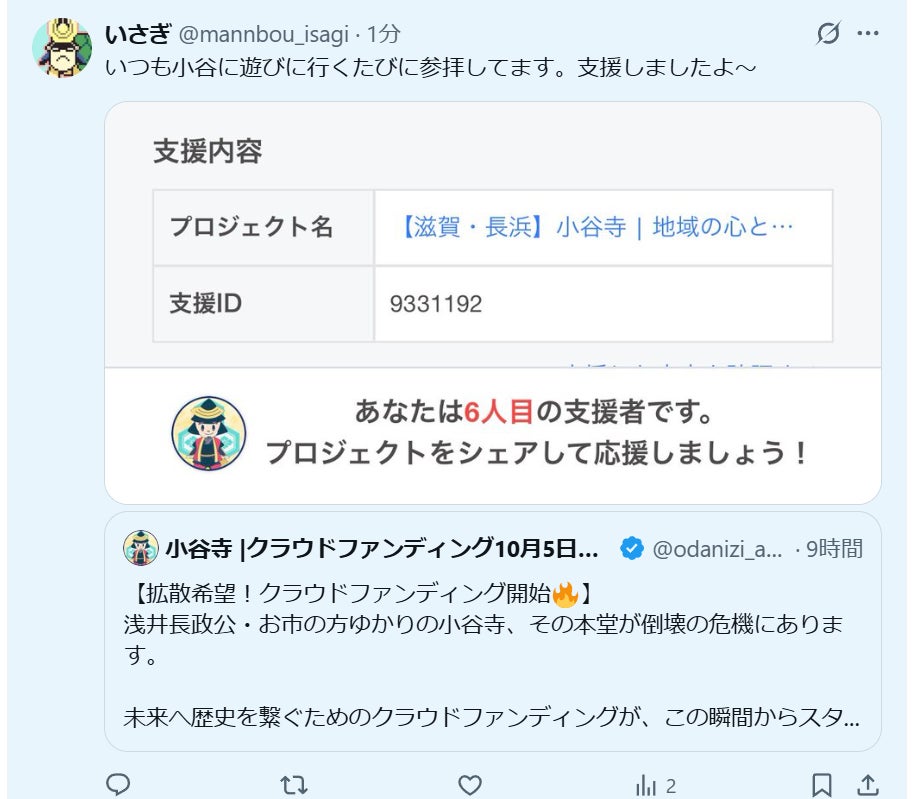Screen dimensions: 912x799
Task: Like the tweet with heart icon
Action: (x=469, y=785)
